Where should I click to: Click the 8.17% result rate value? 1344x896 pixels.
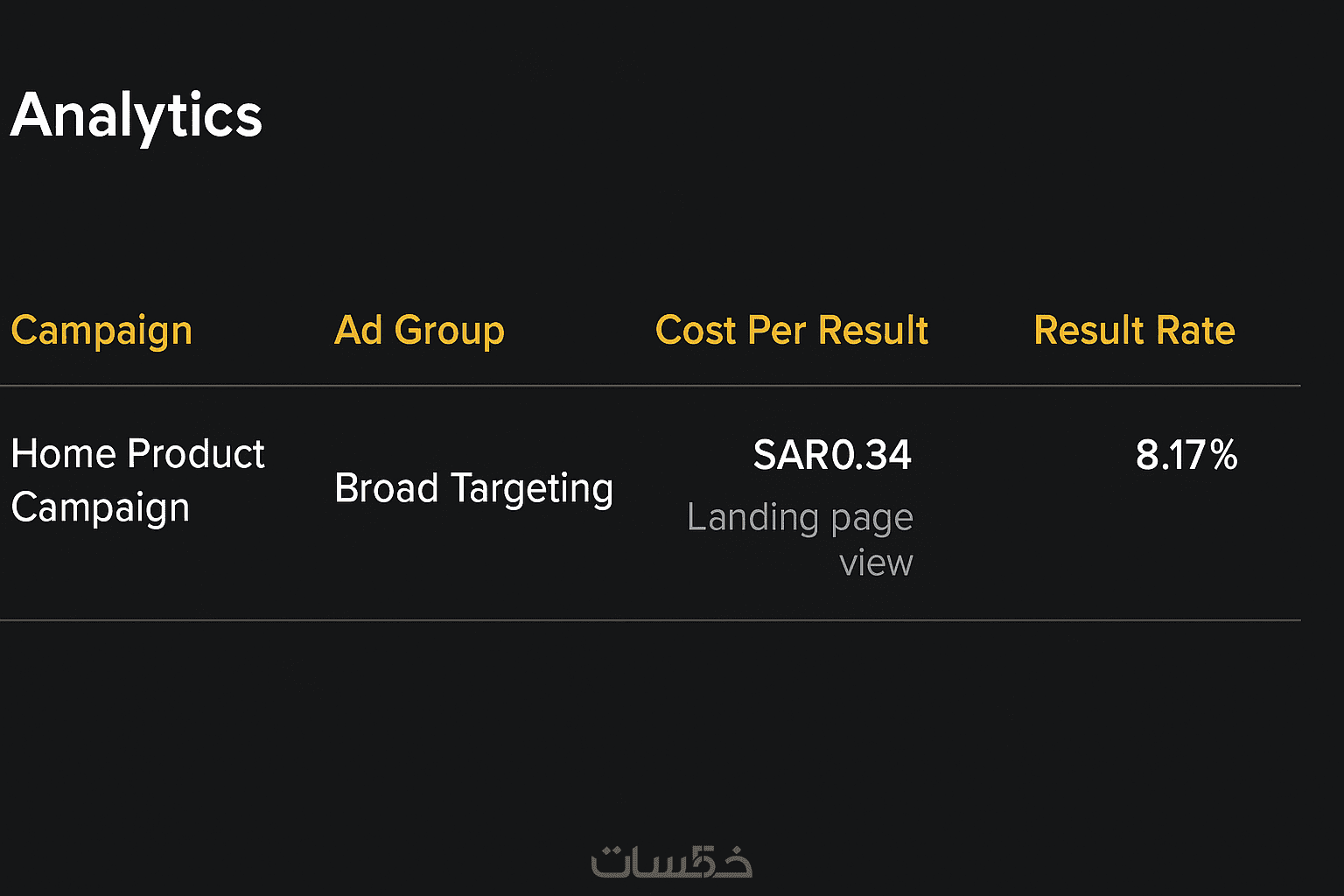(1186, 455)
